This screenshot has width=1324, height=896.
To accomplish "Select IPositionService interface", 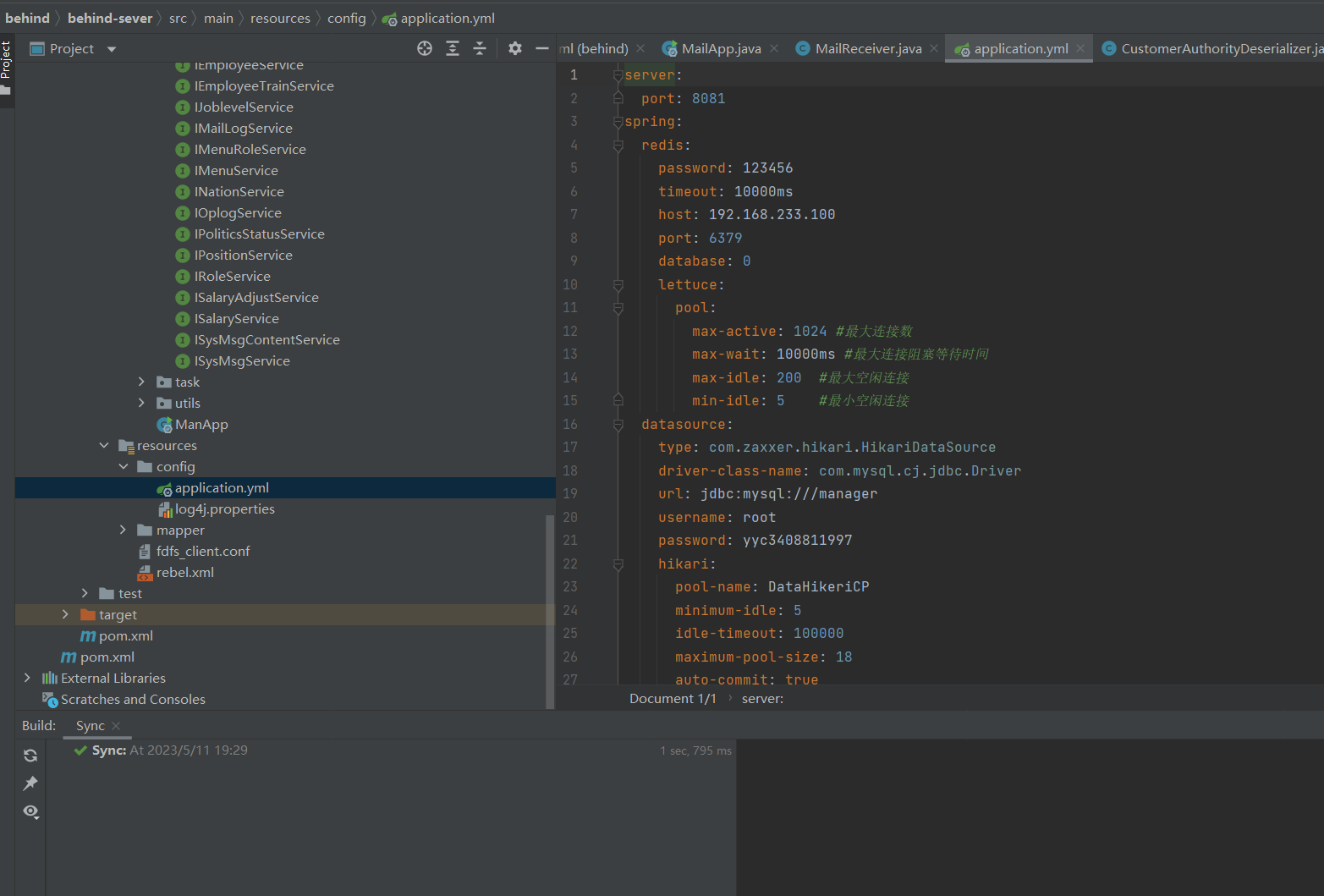I will point(234,255).
